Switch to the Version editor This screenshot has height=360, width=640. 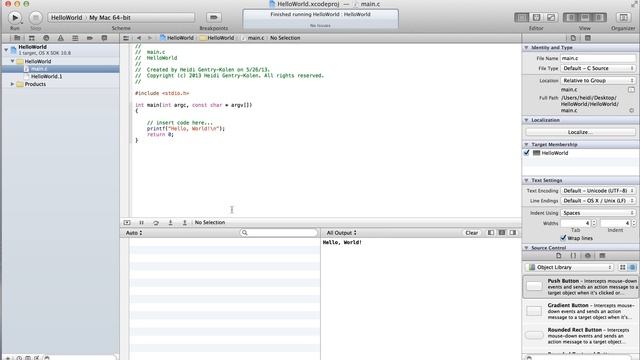[x=551, y=17]
